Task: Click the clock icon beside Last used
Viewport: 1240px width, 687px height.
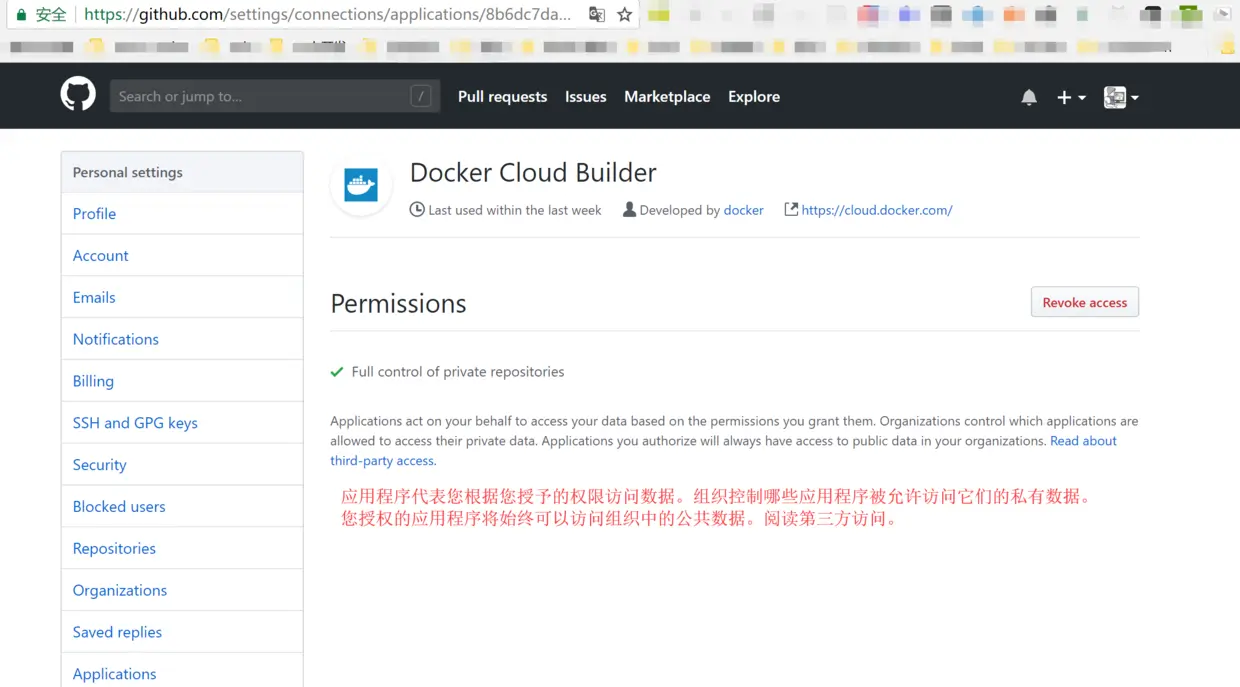Action: tap(417, 209)
